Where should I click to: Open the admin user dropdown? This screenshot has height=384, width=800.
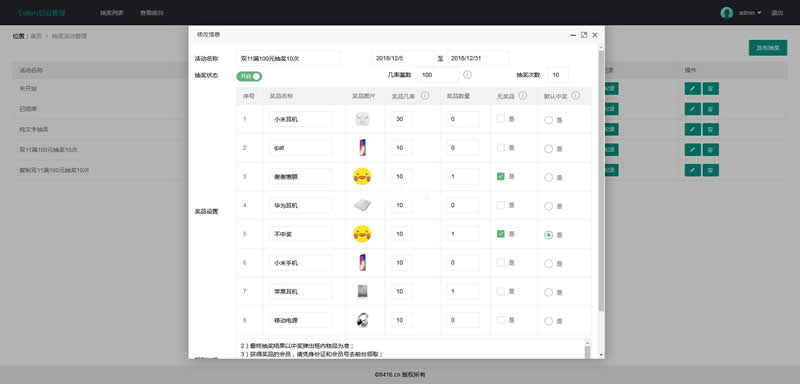(x=750, y=13)
